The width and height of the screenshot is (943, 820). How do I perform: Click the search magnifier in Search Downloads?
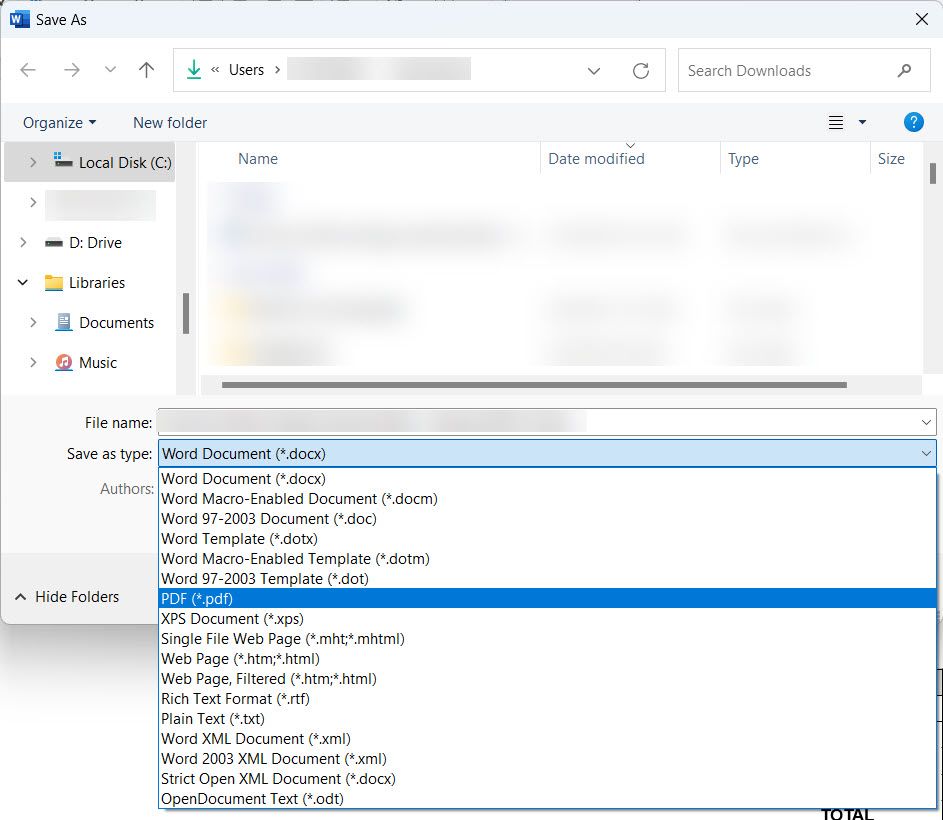coord(905,70)
